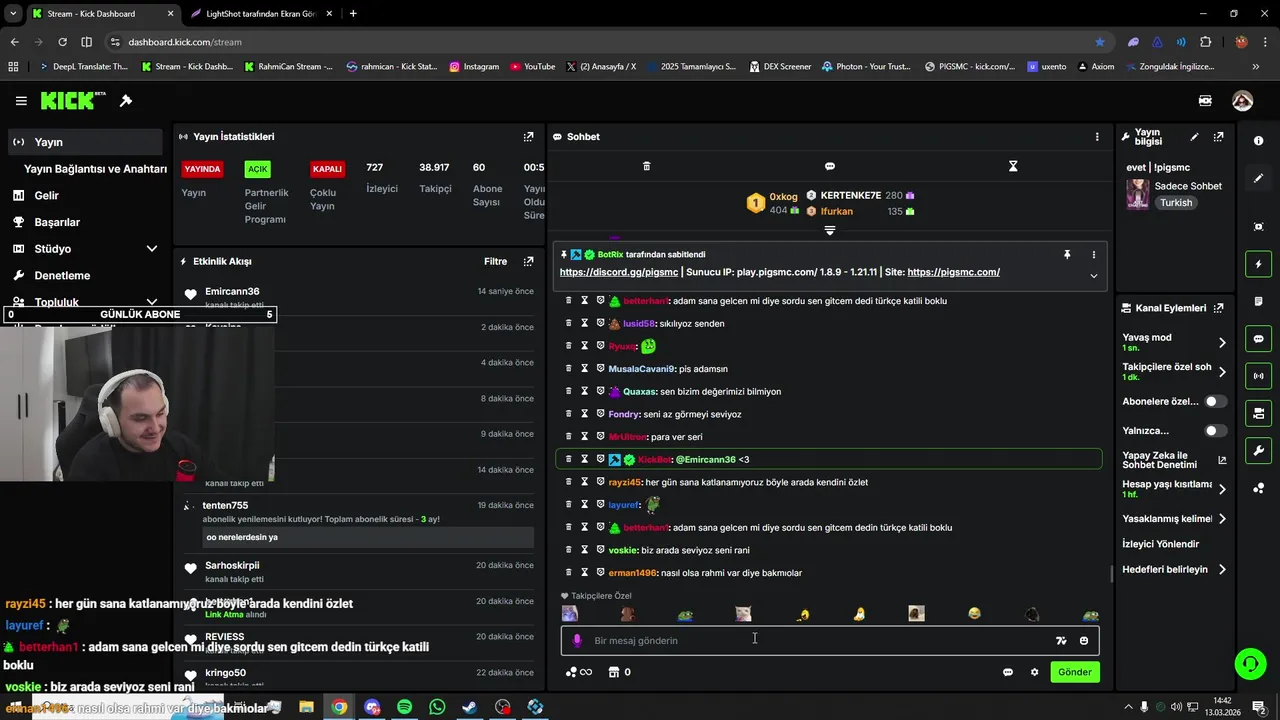Open the Sohbet panel three-dot menu
1280x720 pixels.
pyautogui.click(x=1097, y=137)
